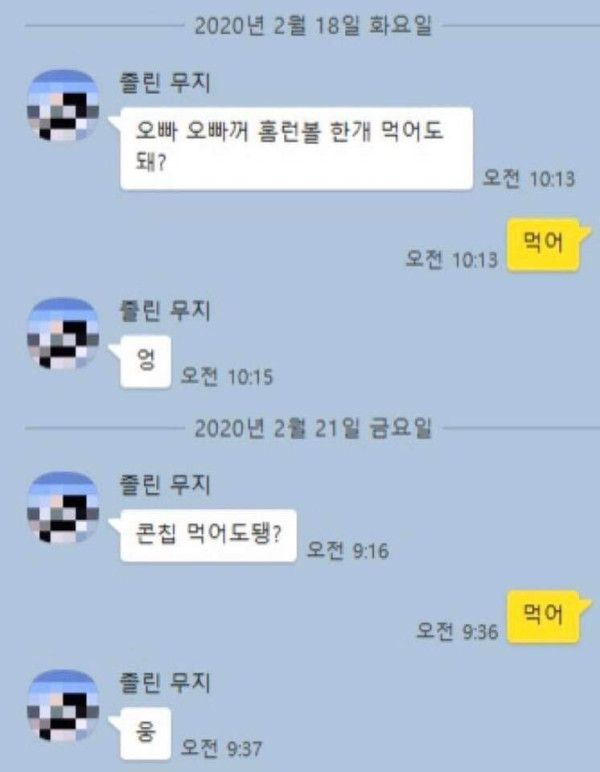The height and width of the screenshot is (772, 600).
Task: Open profile avatar beside the 콘칩 message
Action: (63, 507)
